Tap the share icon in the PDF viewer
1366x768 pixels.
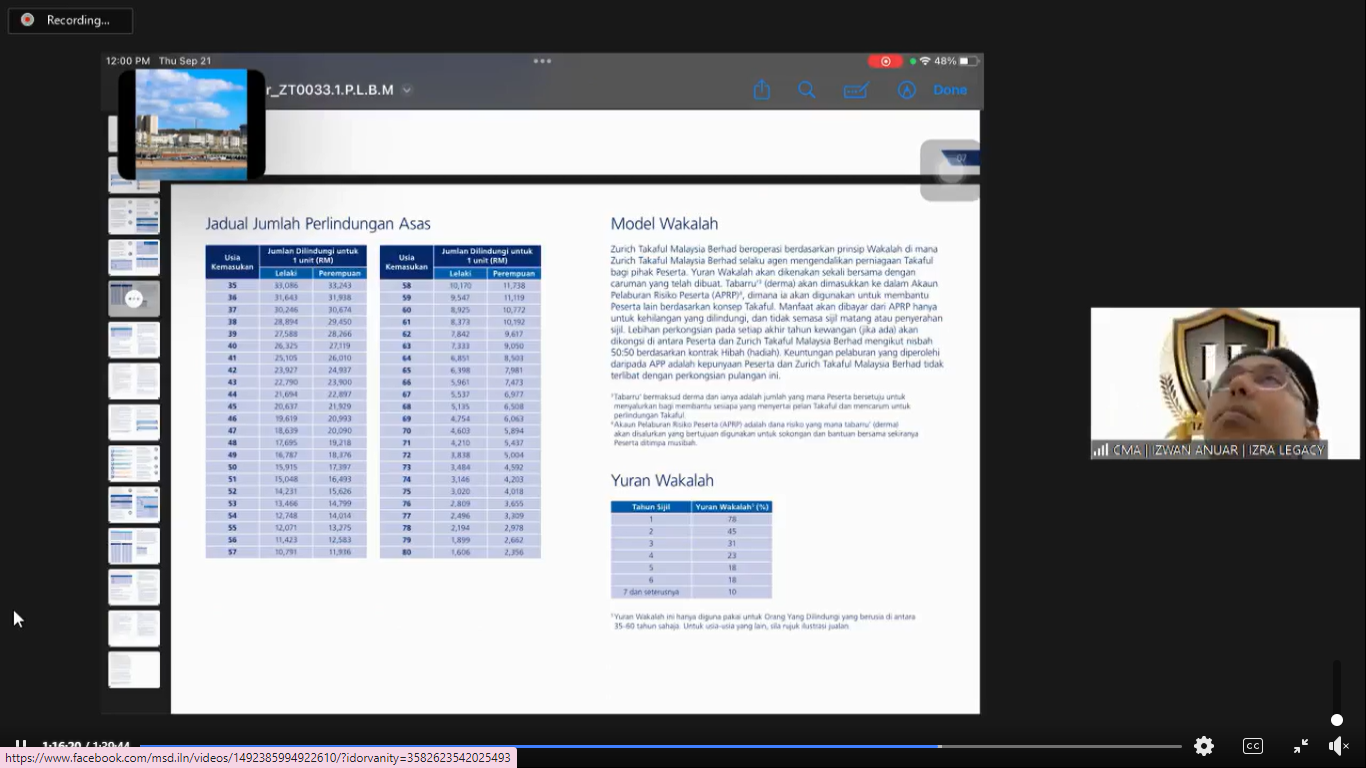point(762,90)
